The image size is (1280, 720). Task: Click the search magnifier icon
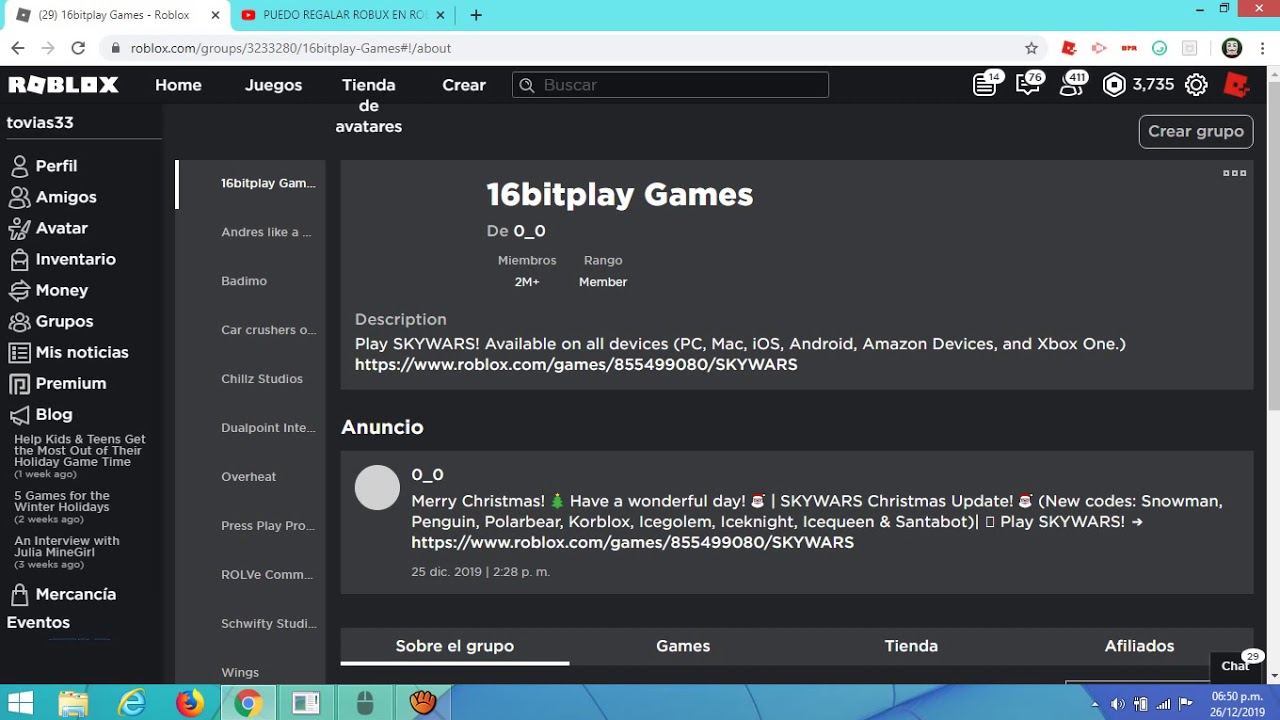click(527, 85)
